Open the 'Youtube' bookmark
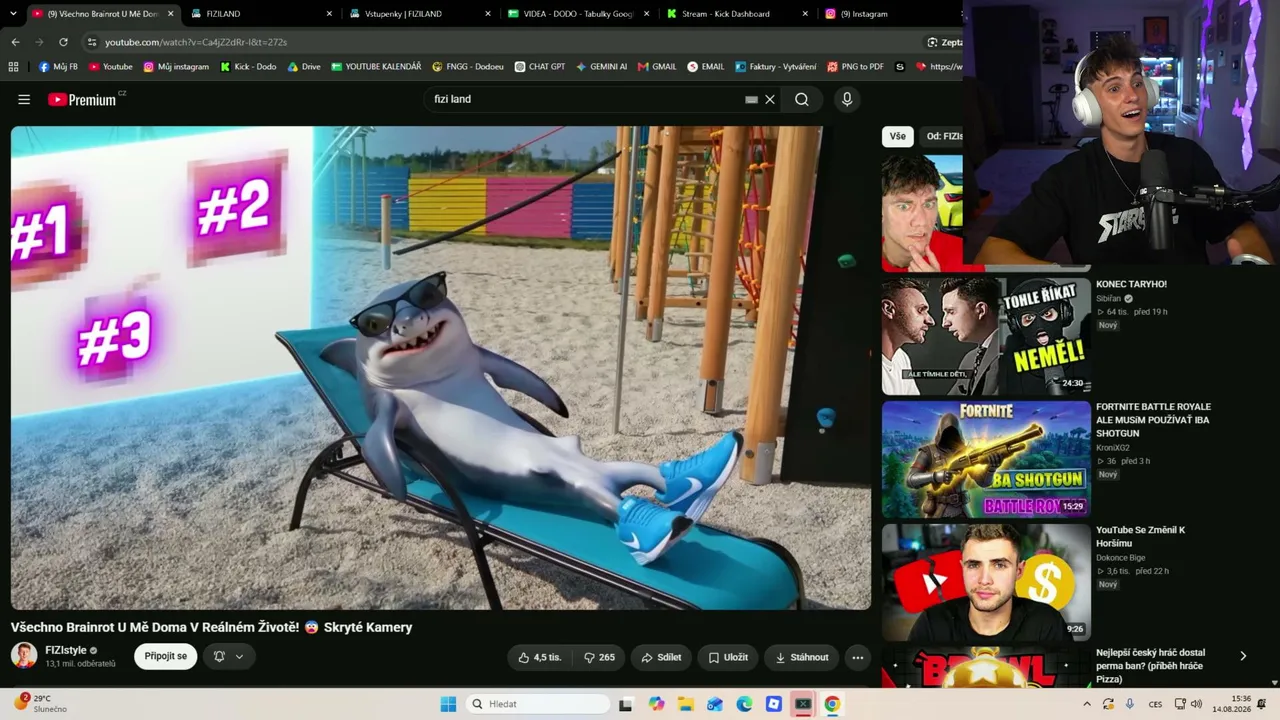The height and width of the screenshot is (720, 1280). coord(110,67)
